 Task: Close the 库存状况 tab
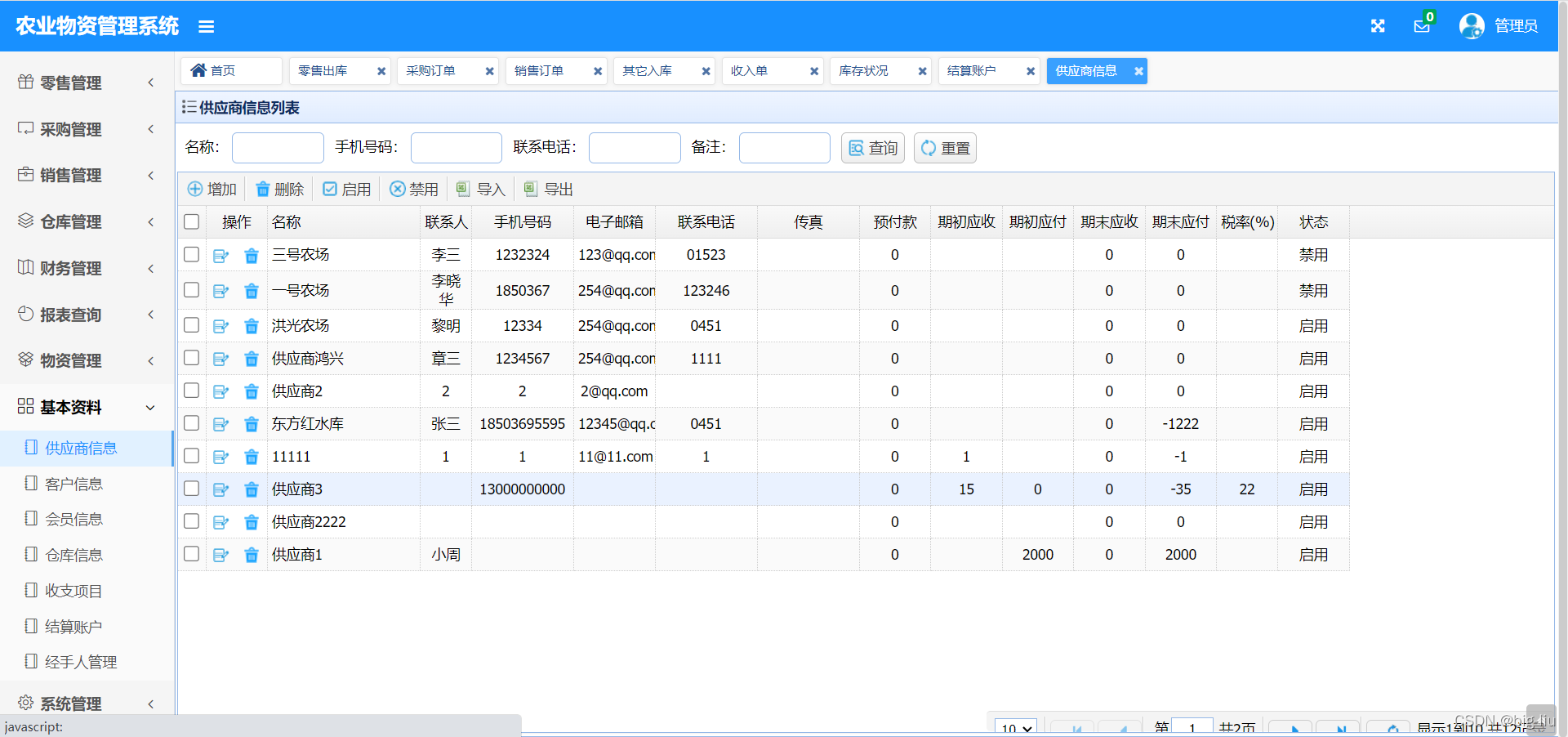pos(923,71)
